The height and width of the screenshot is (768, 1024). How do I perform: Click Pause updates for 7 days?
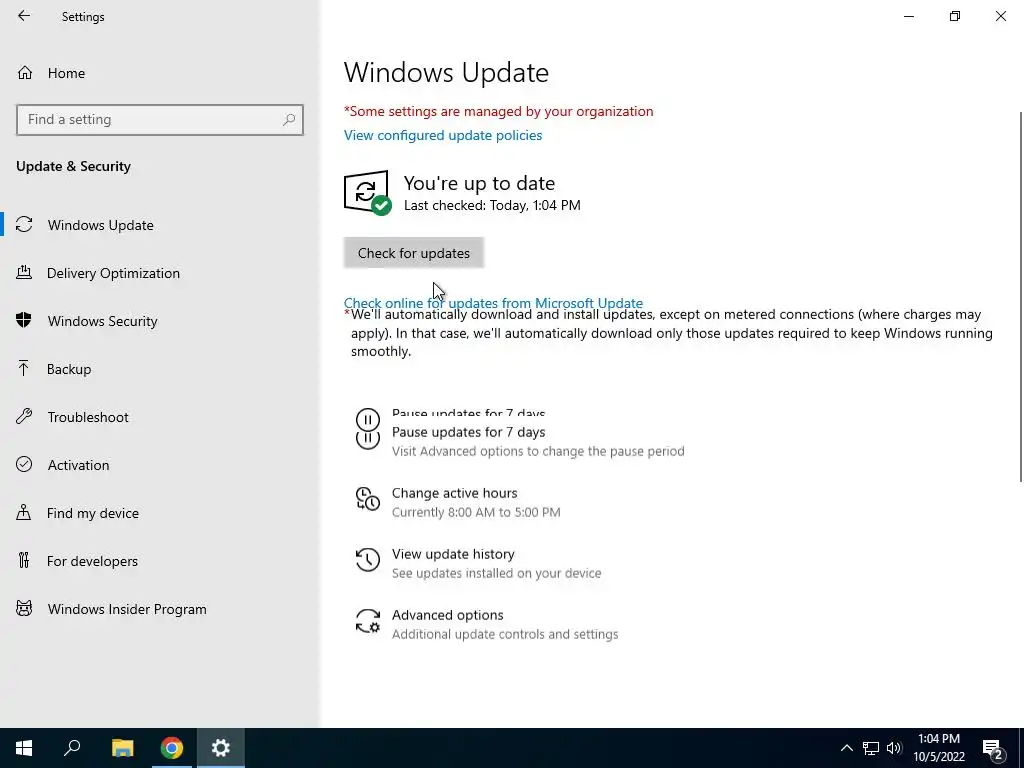(x=468, y=432)
